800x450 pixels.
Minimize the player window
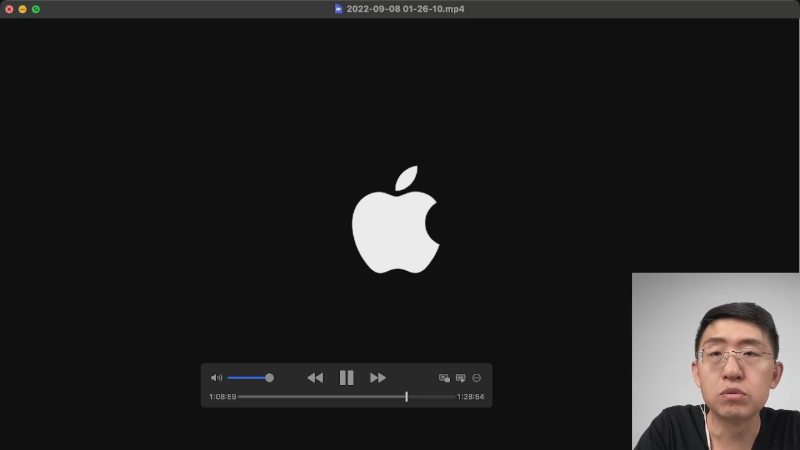(x=22, y=9)
